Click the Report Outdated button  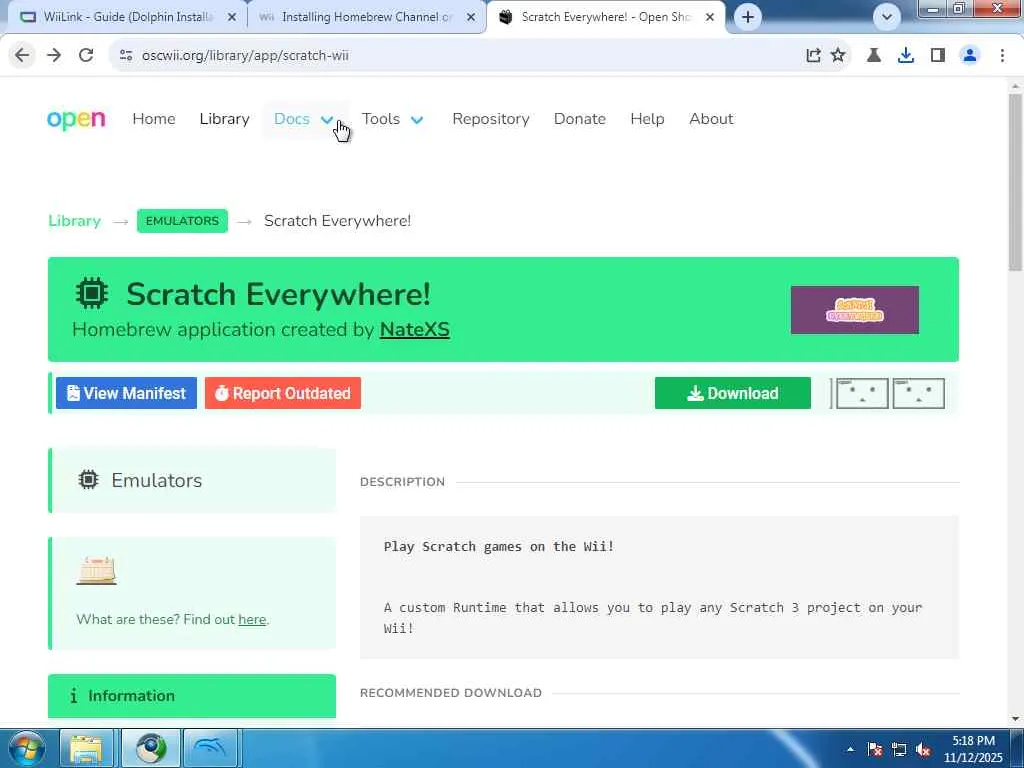tap(283, 393)
